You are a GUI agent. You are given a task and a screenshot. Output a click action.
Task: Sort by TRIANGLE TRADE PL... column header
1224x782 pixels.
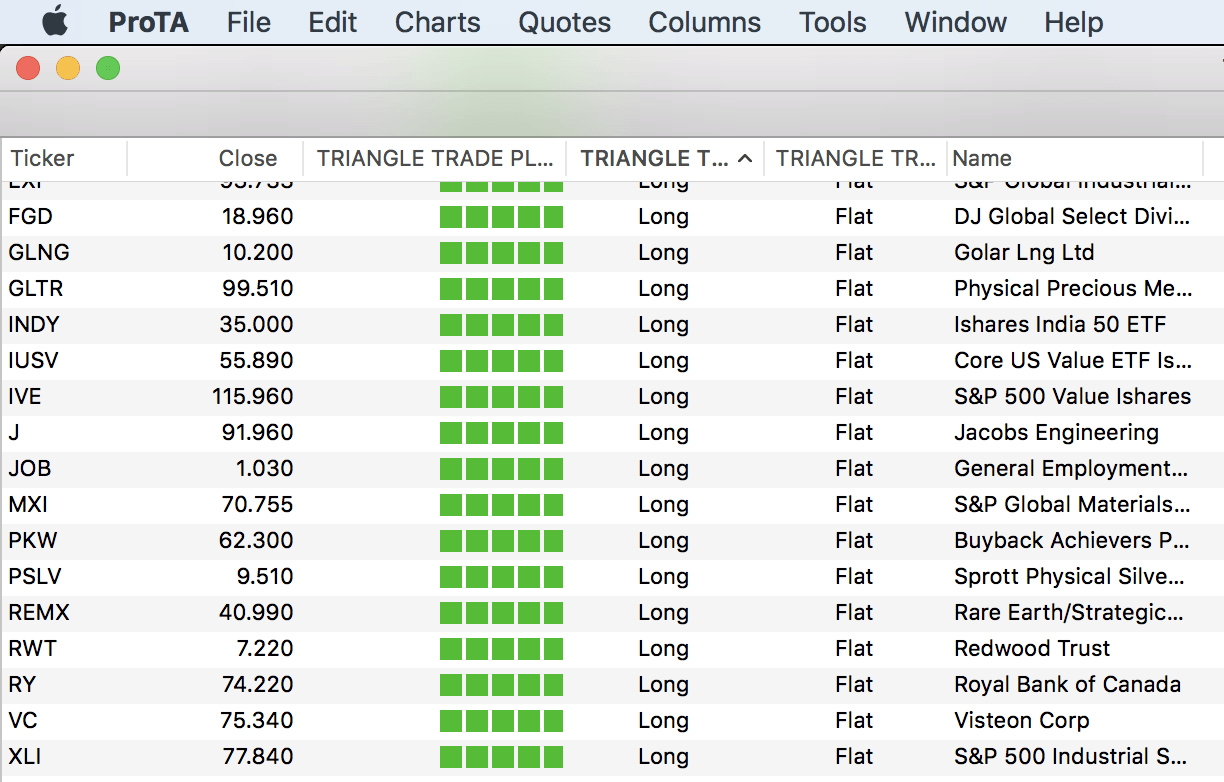(x=435, y=158)
